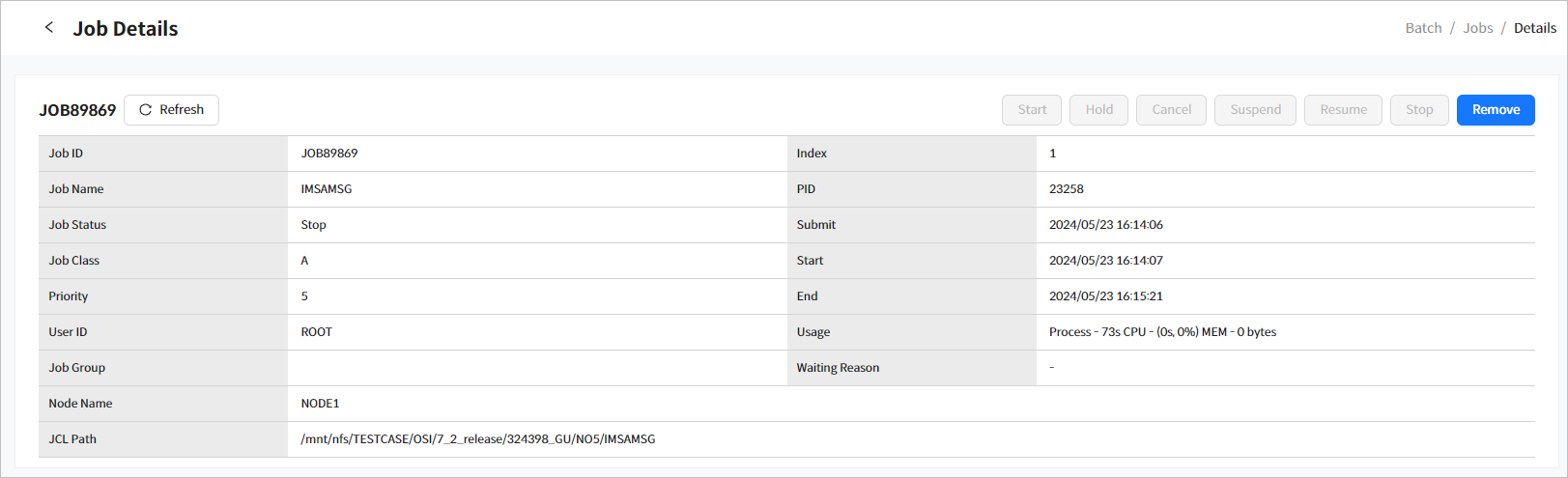Go to the Jobs breadcrumb link
This screenshot has width=1568, height=478.
pyautogui.click(x=1477, y=28)
